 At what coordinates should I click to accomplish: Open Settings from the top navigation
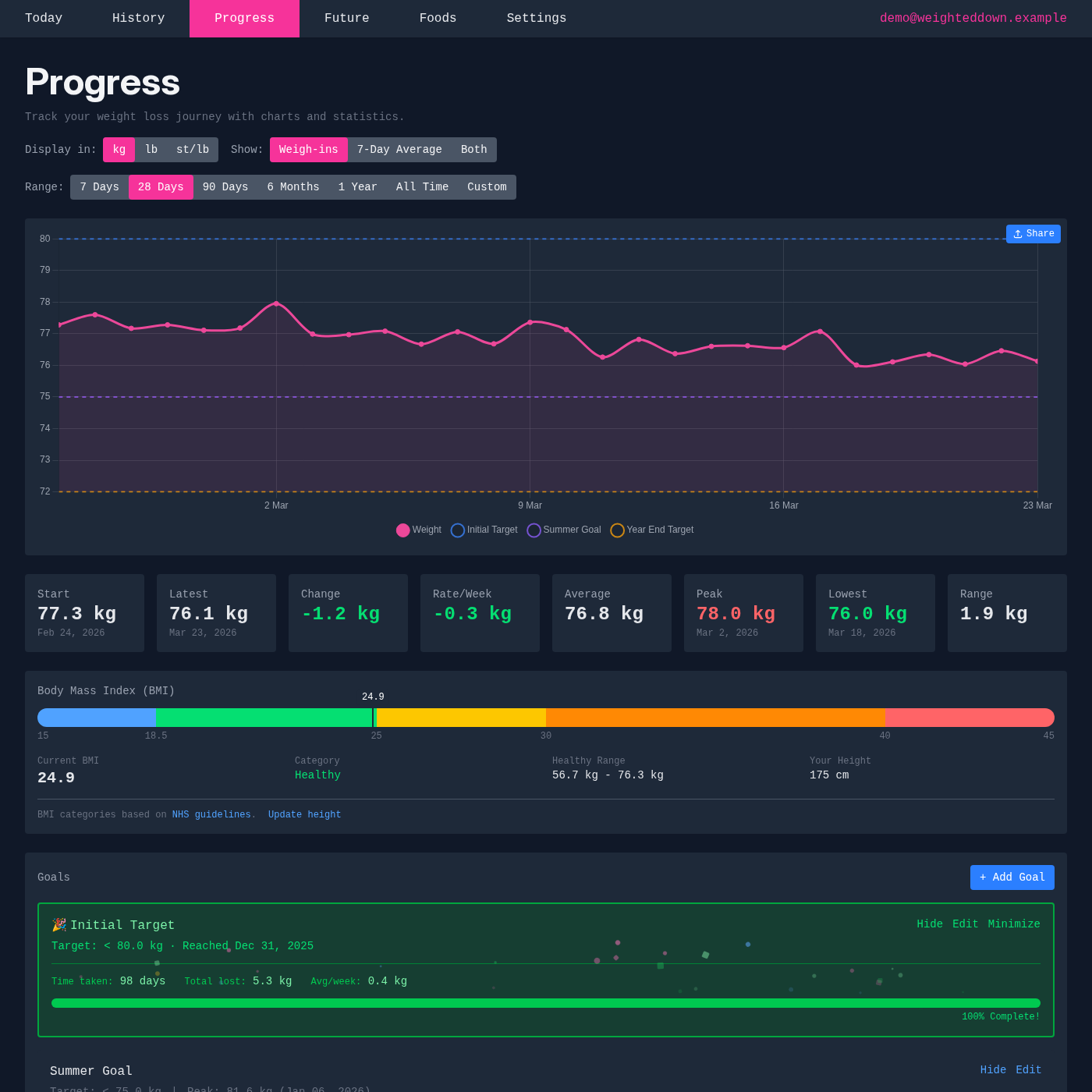pos(536,18)
